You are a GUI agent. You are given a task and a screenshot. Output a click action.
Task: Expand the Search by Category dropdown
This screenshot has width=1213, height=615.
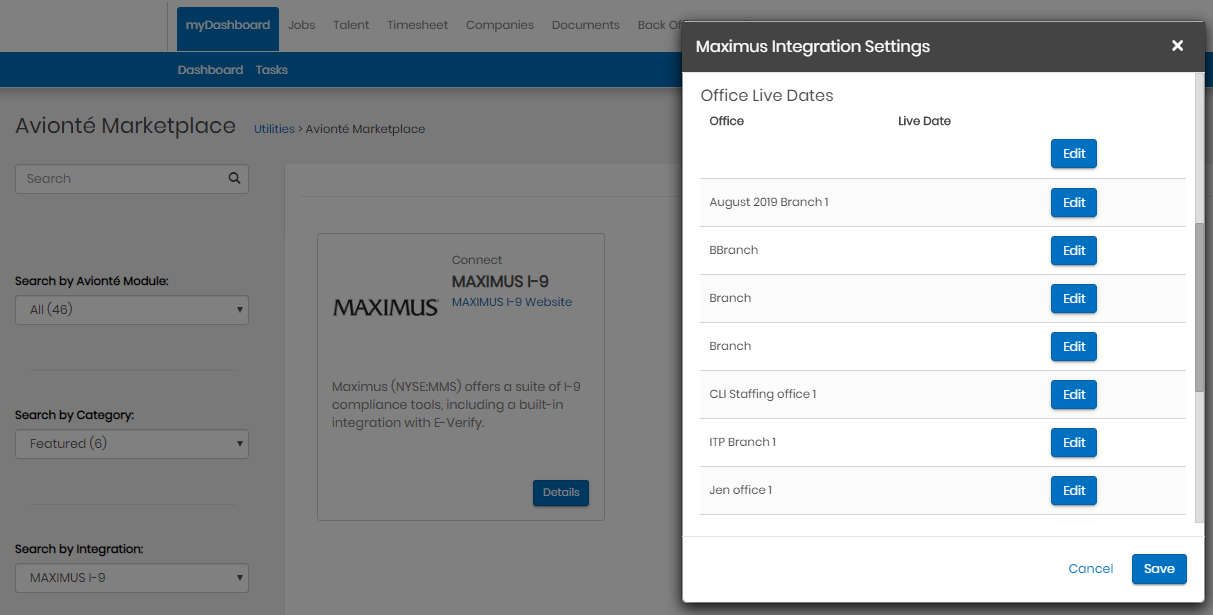click(132, 444)
